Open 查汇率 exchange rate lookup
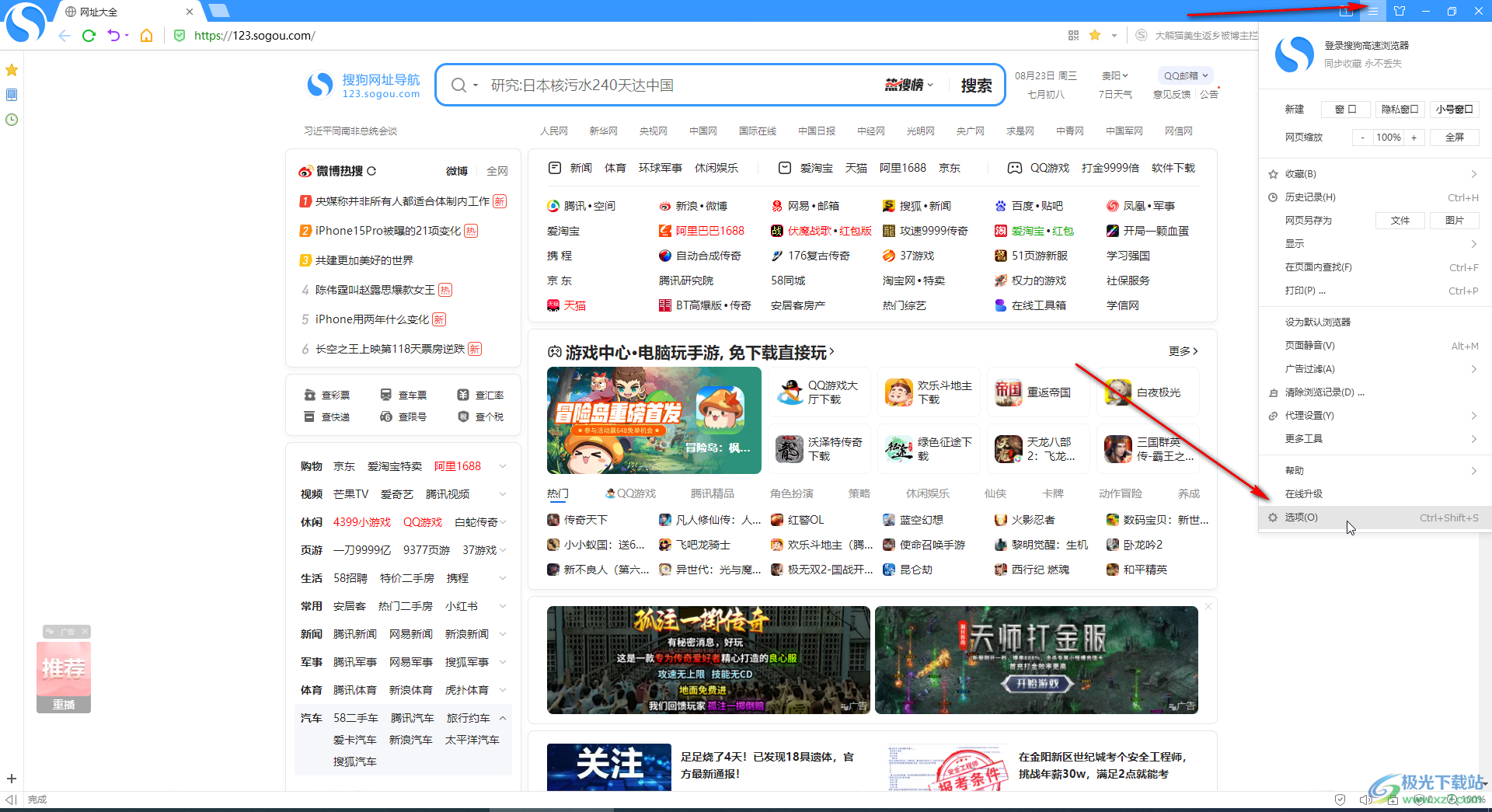1492x812 pixels. pos(480,395)
